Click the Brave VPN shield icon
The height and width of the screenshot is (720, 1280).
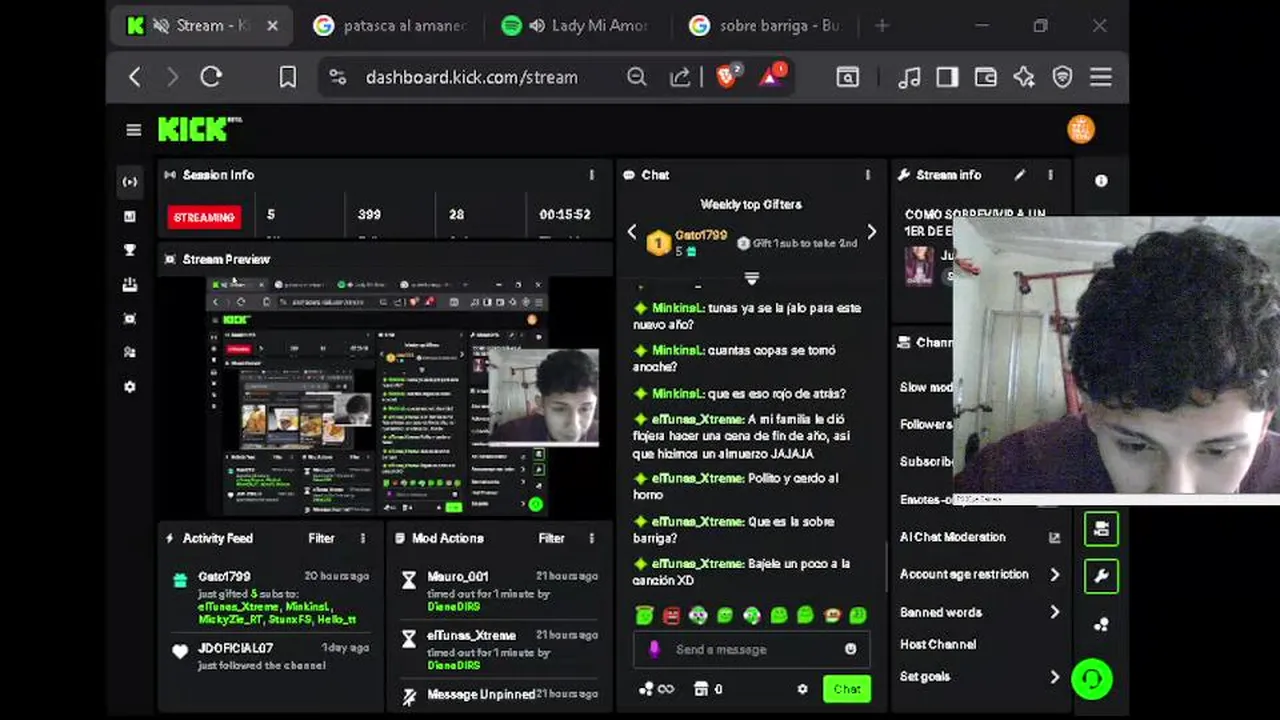tap(1062, 77)
